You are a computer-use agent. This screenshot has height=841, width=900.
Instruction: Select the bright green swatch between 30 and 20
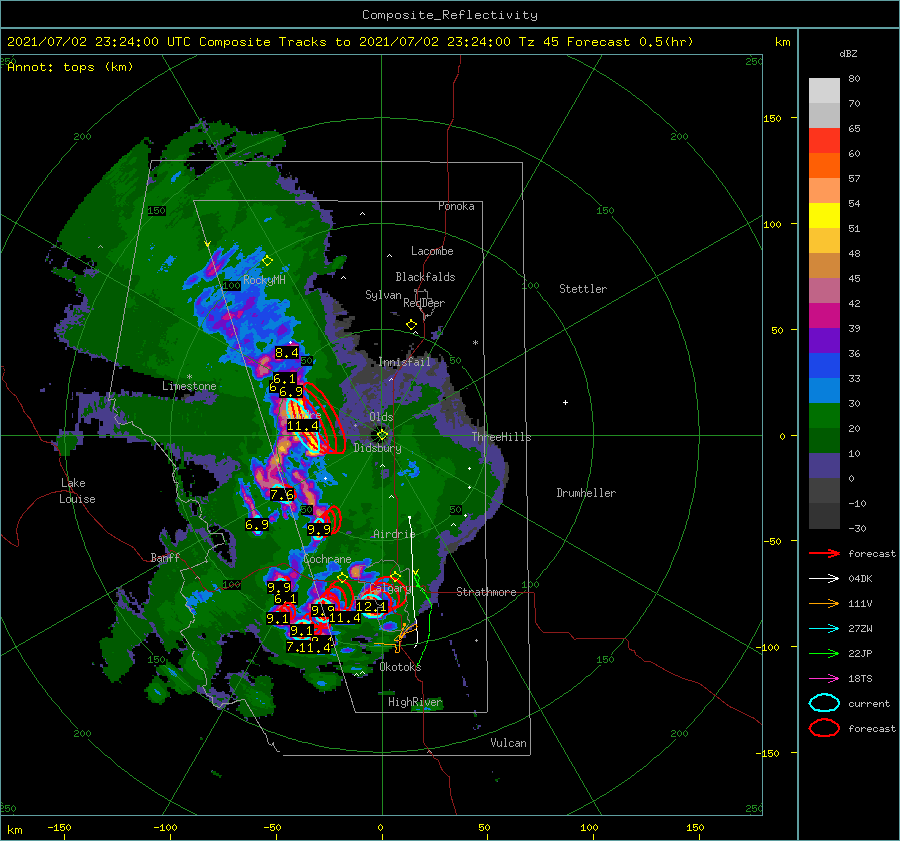(x=824, y=415)
